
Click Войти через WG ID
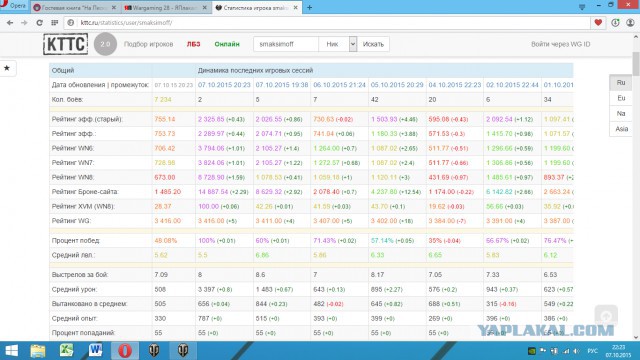tap(560, 44)
